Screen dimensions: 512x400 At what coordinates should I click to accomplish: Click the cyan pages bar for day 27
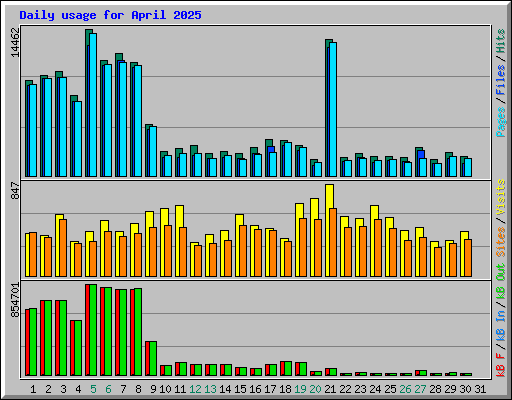tap(423, 167)
